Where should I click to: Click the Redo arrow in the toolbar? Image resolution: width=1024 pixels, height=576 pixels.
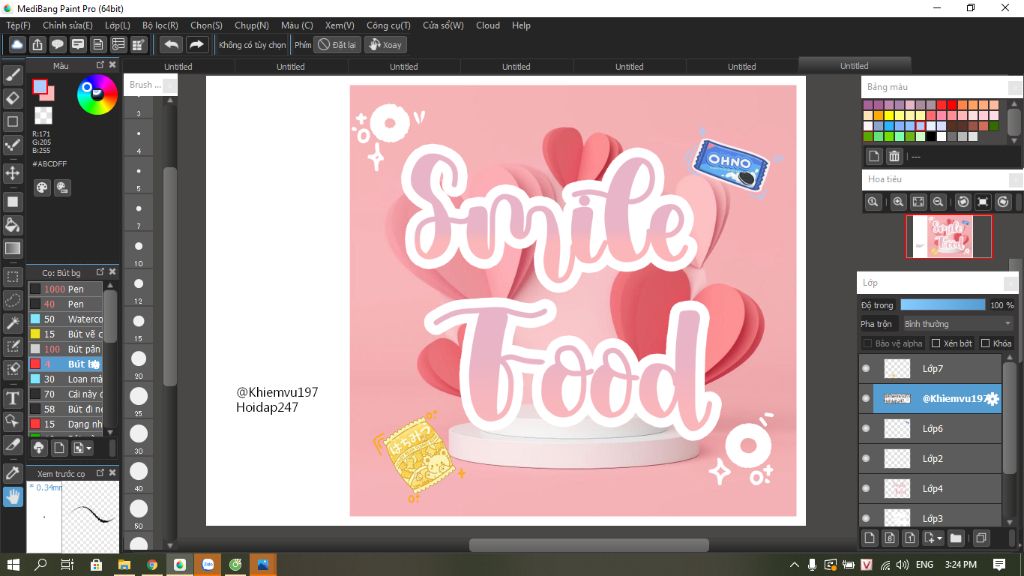196,44
